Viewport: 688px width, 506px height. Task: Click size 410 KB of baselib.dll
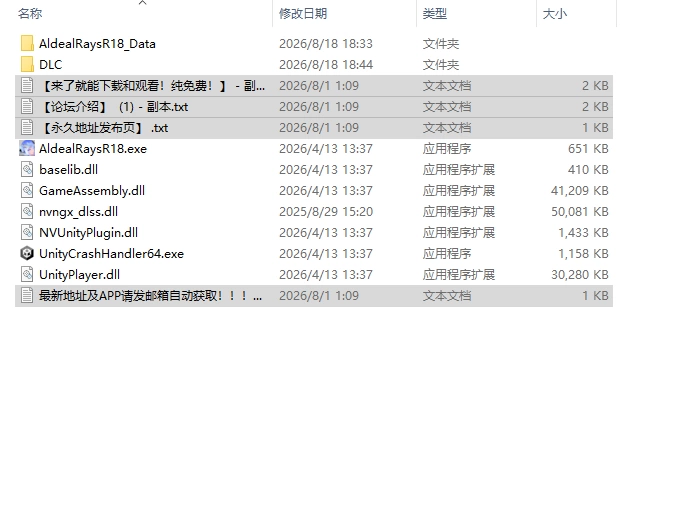pos(588,170)
